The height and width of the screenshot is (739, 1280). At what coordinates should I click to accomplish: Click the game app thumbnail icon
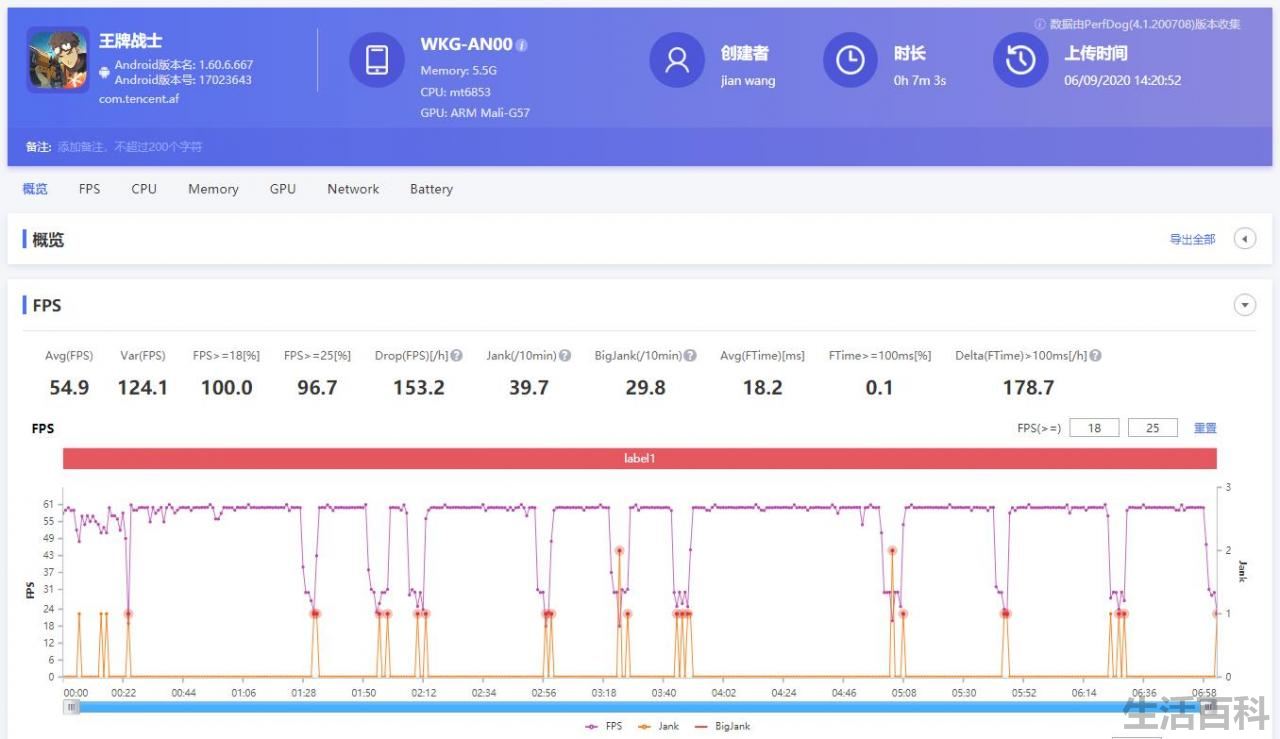click(x=58, y=61)
